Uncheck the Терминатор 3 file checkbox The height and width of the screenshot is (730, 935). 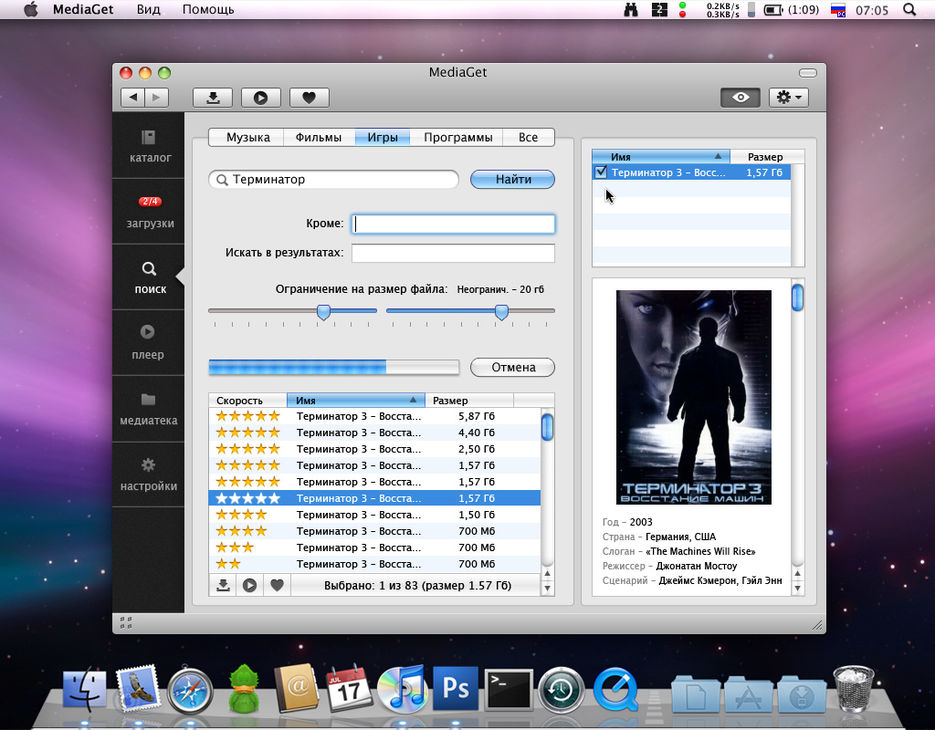[601, 172]
